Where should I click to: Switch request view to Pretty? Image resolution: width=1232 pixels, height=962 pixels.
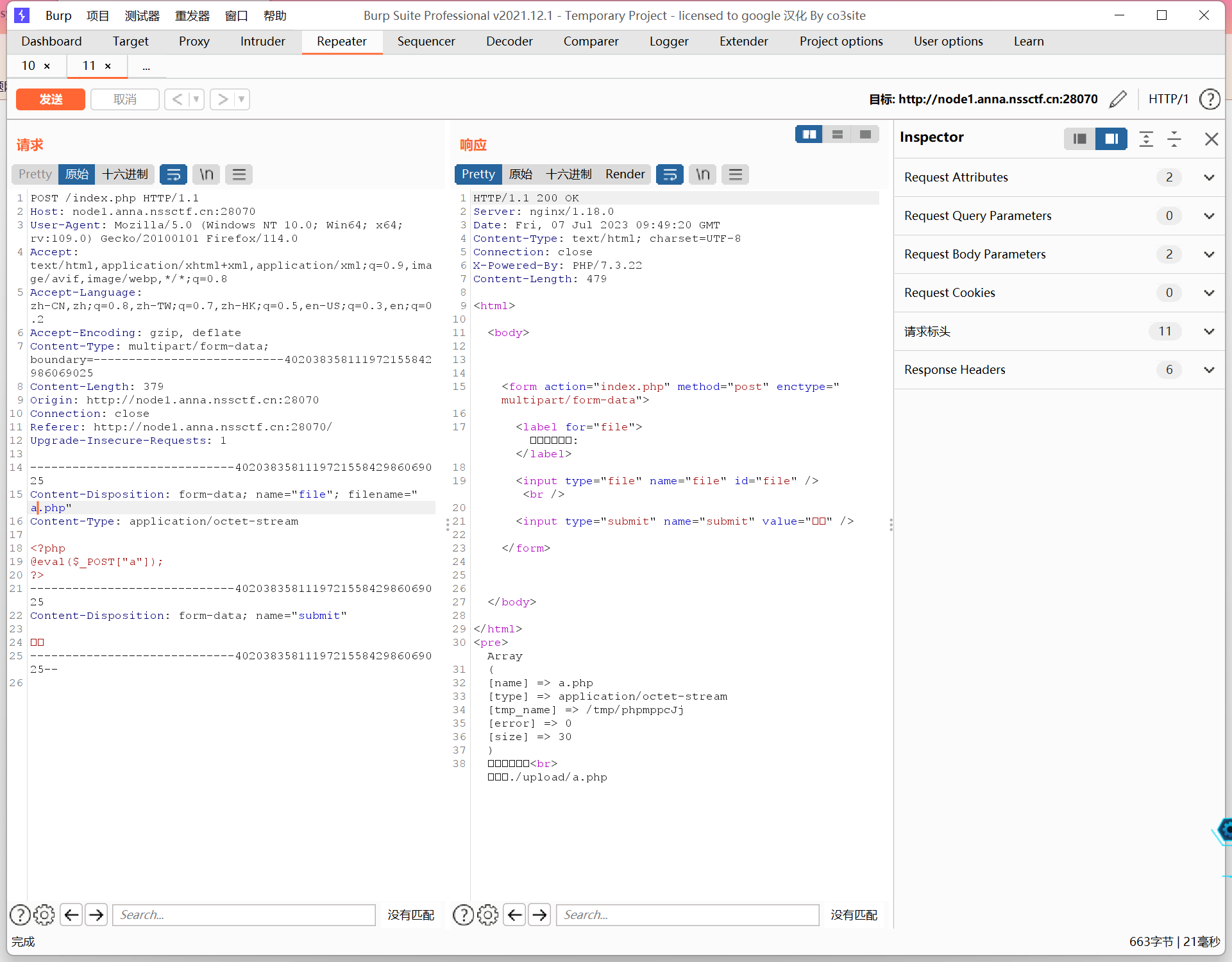[35, 174]
